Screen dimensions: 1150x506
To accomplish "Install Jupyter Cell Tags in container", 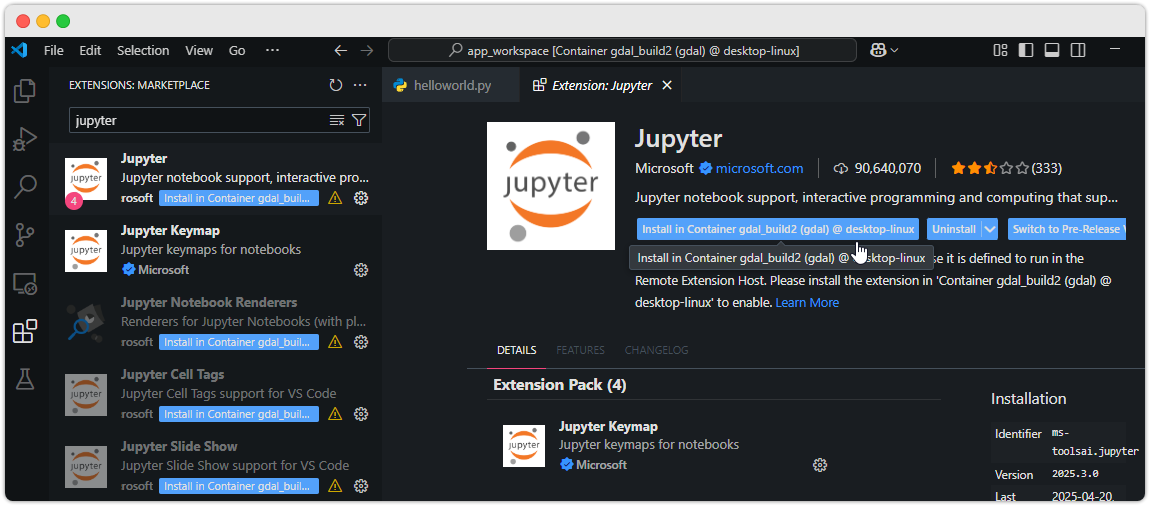I will pos(239,414).
